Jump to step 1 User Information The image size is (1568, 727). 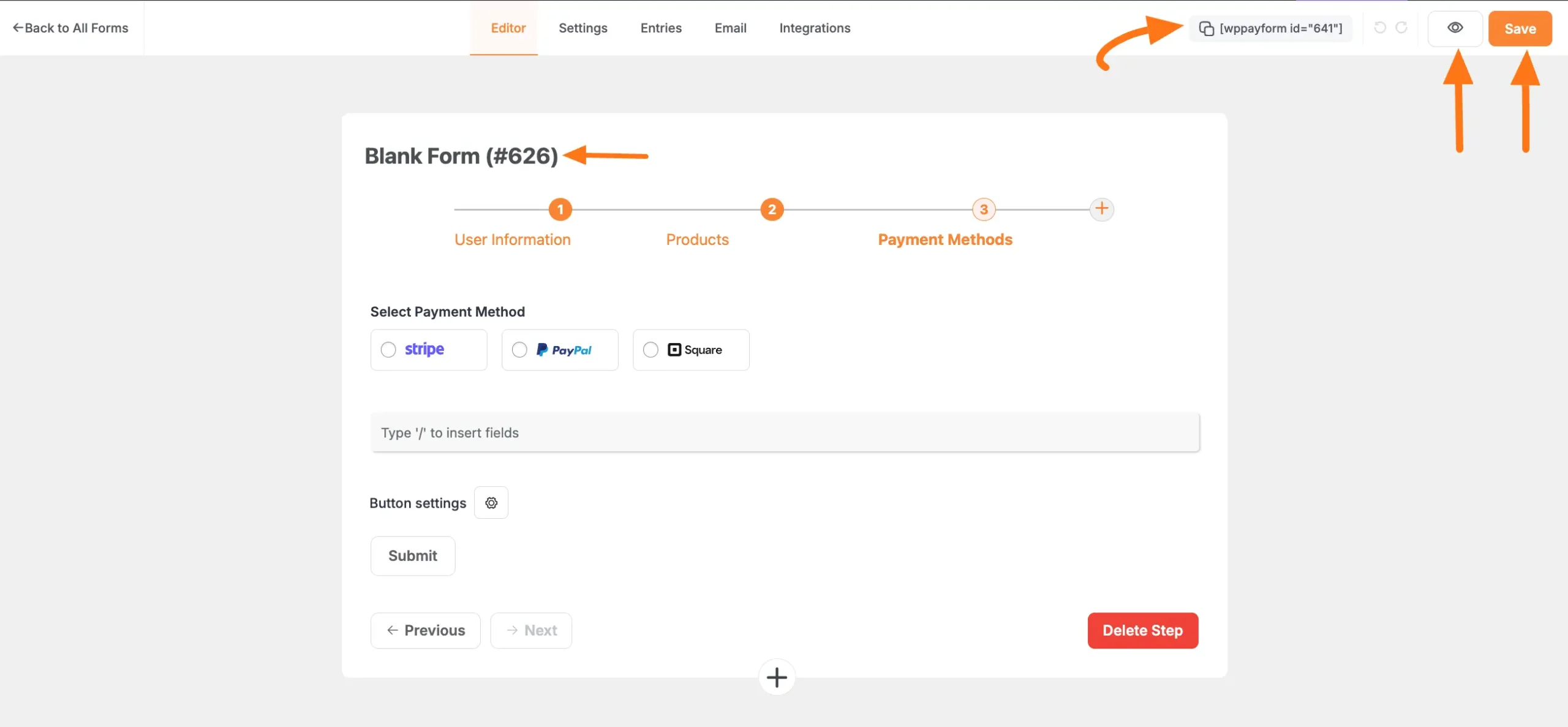point(559,209)
